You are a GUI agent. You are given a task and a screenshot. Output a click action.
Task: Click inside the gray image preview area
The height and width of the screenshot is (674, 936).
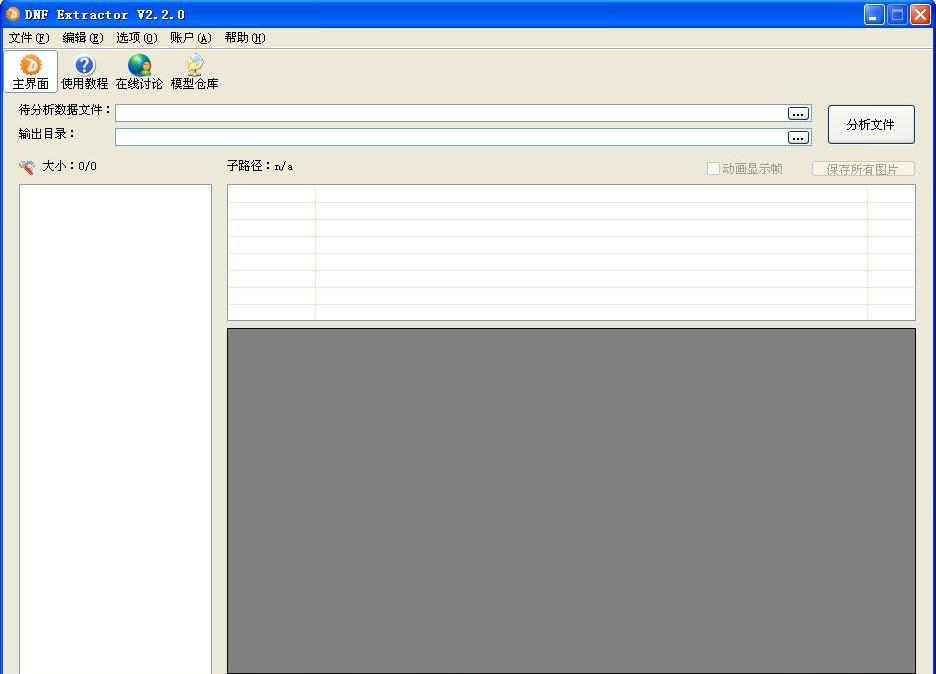tap(571, 500)
